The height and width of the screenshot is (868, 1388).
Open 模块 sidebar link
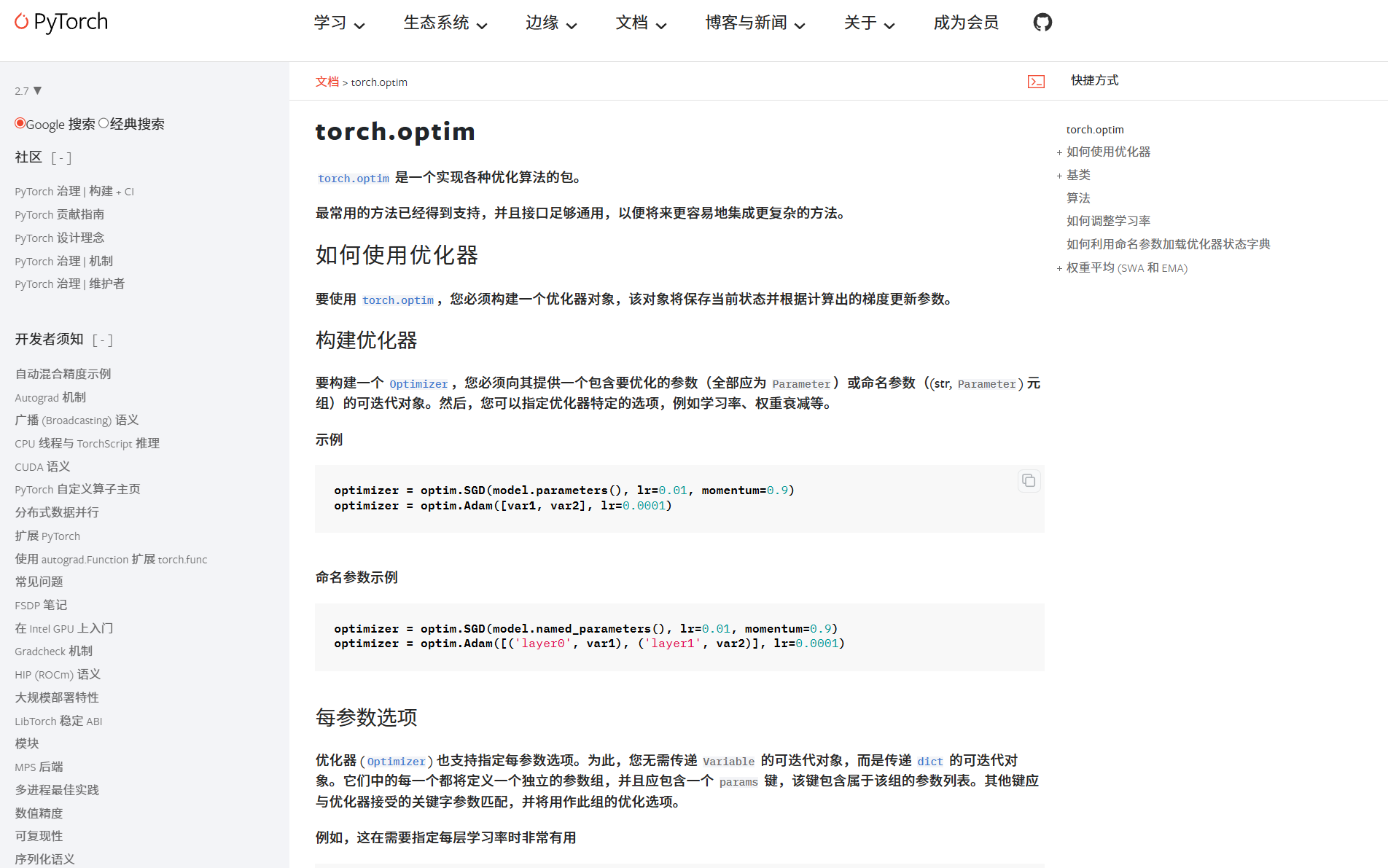click(x=27, y=743)
